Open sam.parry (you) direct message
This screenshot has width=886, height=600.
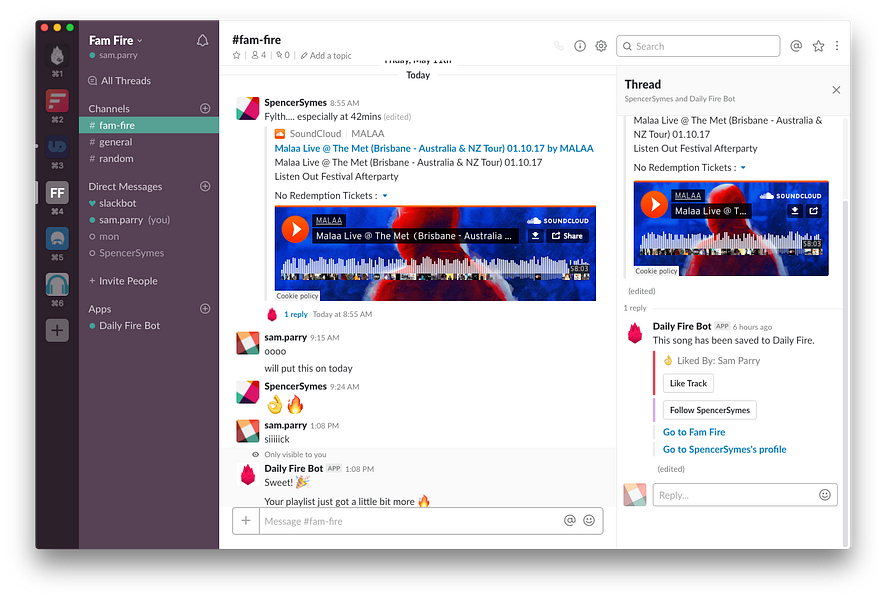pyautogui.click(x=149, y=220)
